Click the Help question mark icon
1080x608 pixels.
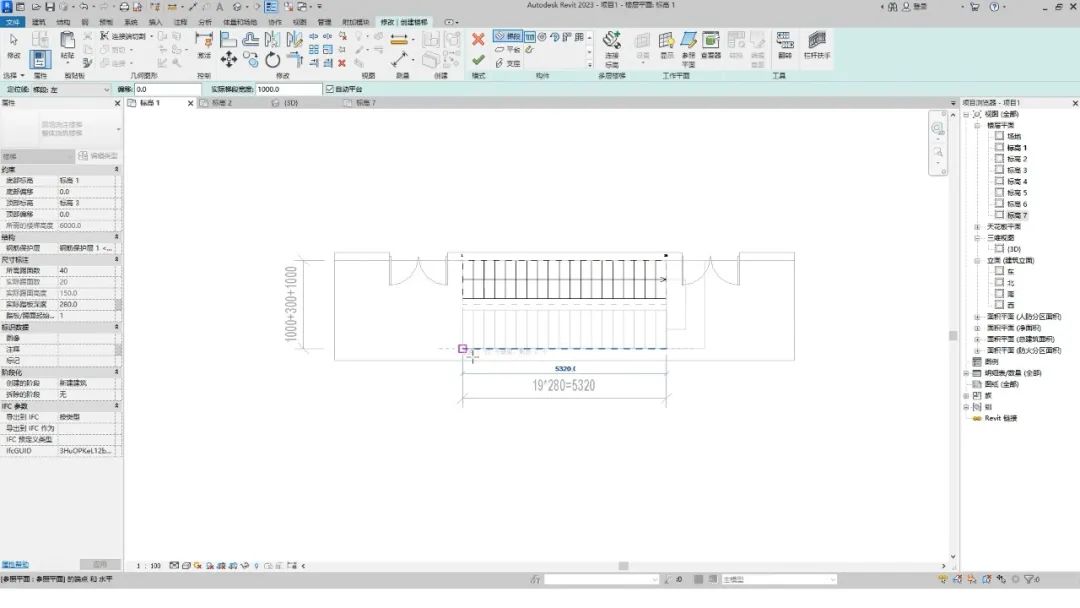[994, 6]
